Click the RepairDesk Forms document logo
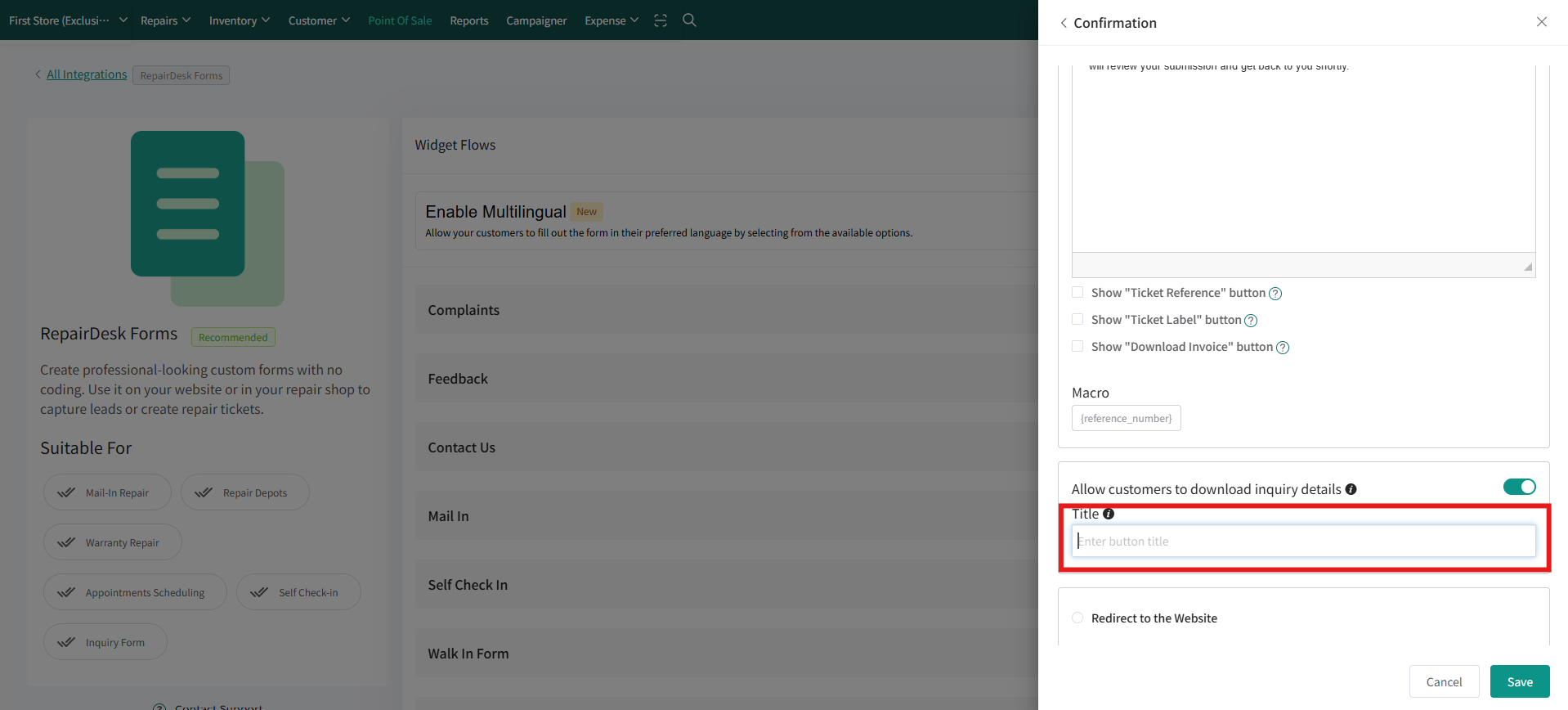The image size is (1568, 710). coord(208,218)
